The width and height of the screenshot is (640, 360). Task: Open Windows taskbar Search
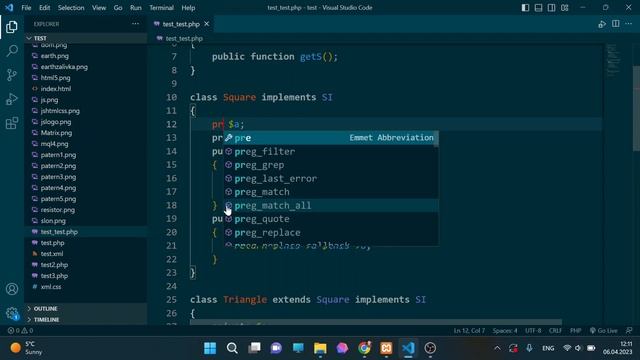(x=232, y=348)
